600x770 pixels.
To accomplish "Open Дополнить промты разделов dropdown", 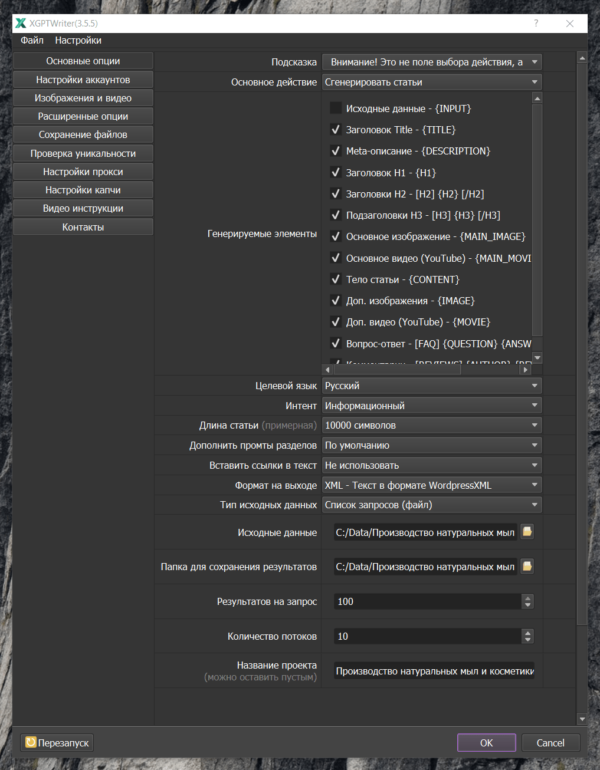I will coord(432,445).
